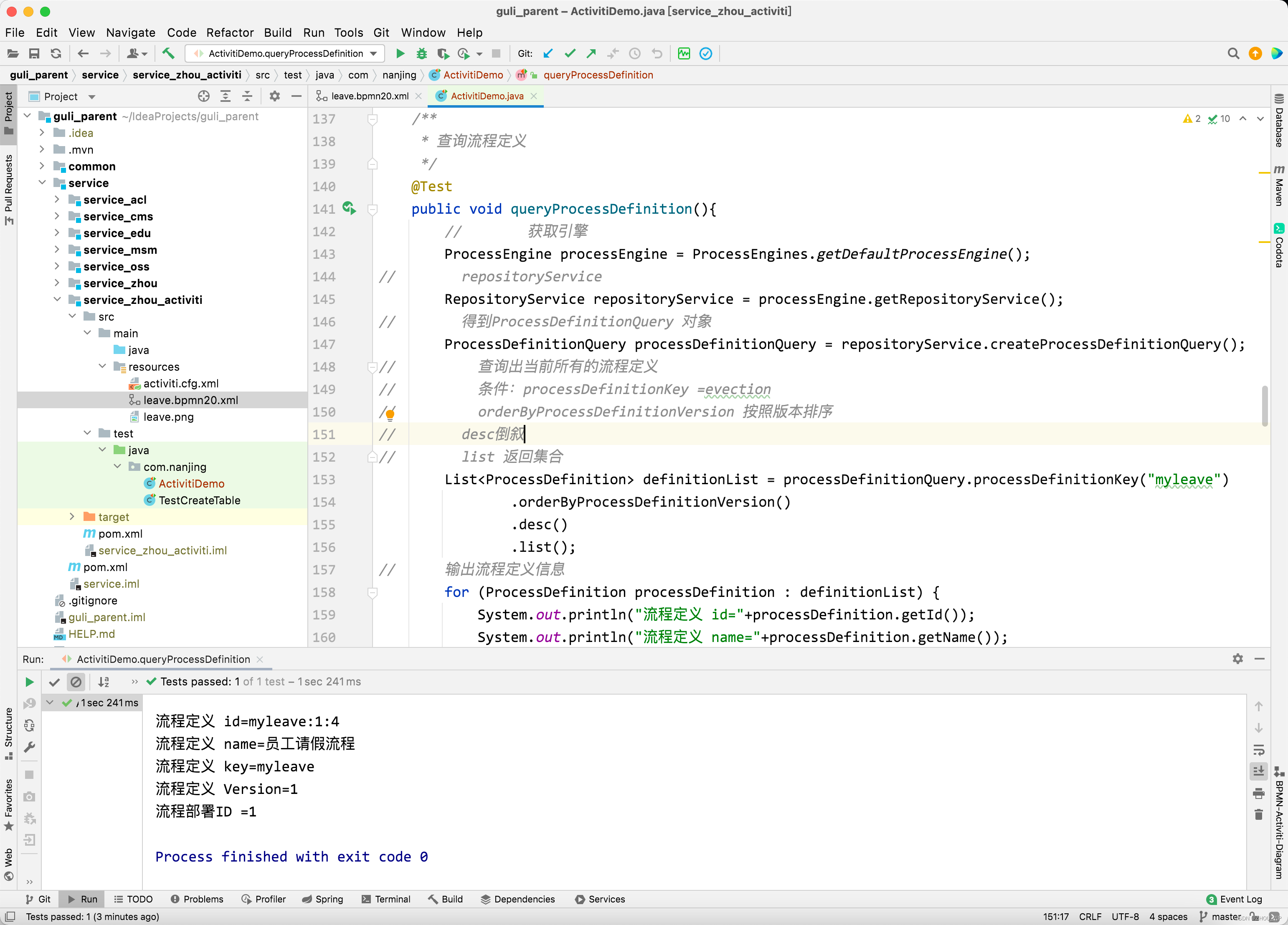
Task: Expand the target folder
Action: point(71,516)
